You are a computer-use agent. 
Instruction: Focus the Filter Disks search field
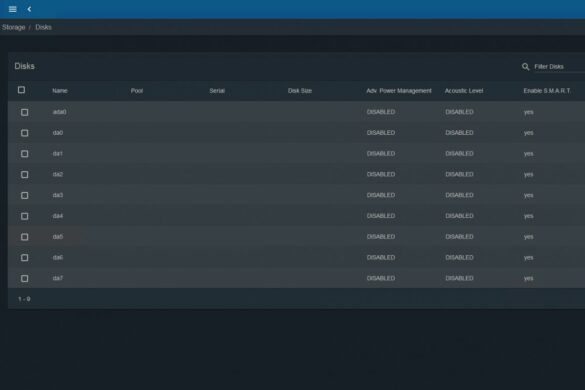pyautogui.click(x=559, y=67)
